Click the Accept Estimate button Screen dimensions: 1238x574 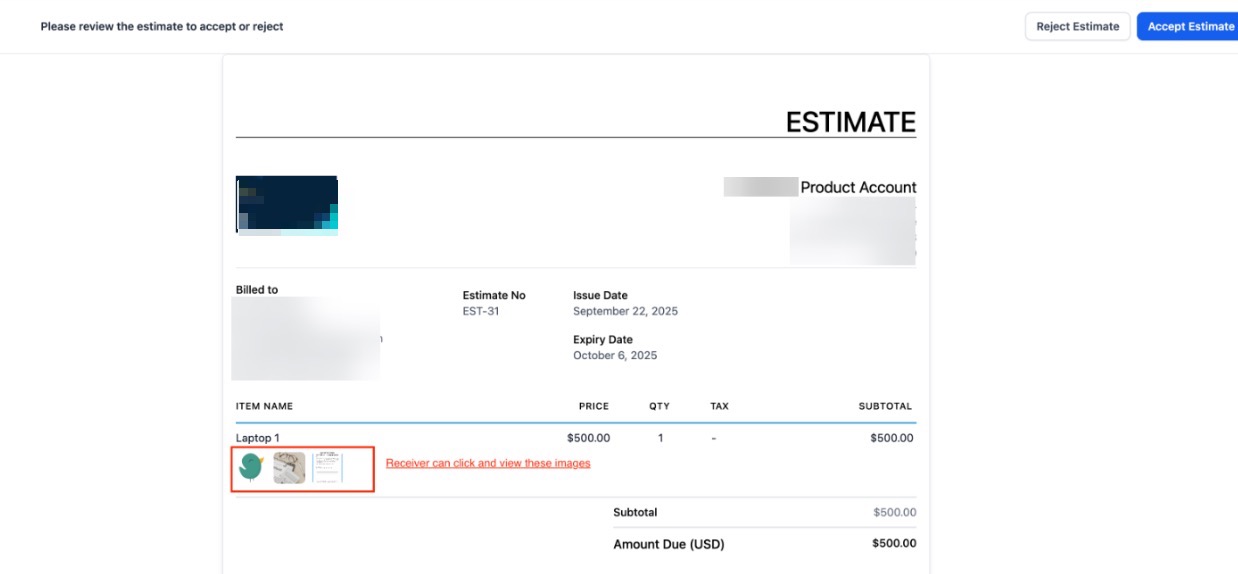click(x=1189, y=27)
